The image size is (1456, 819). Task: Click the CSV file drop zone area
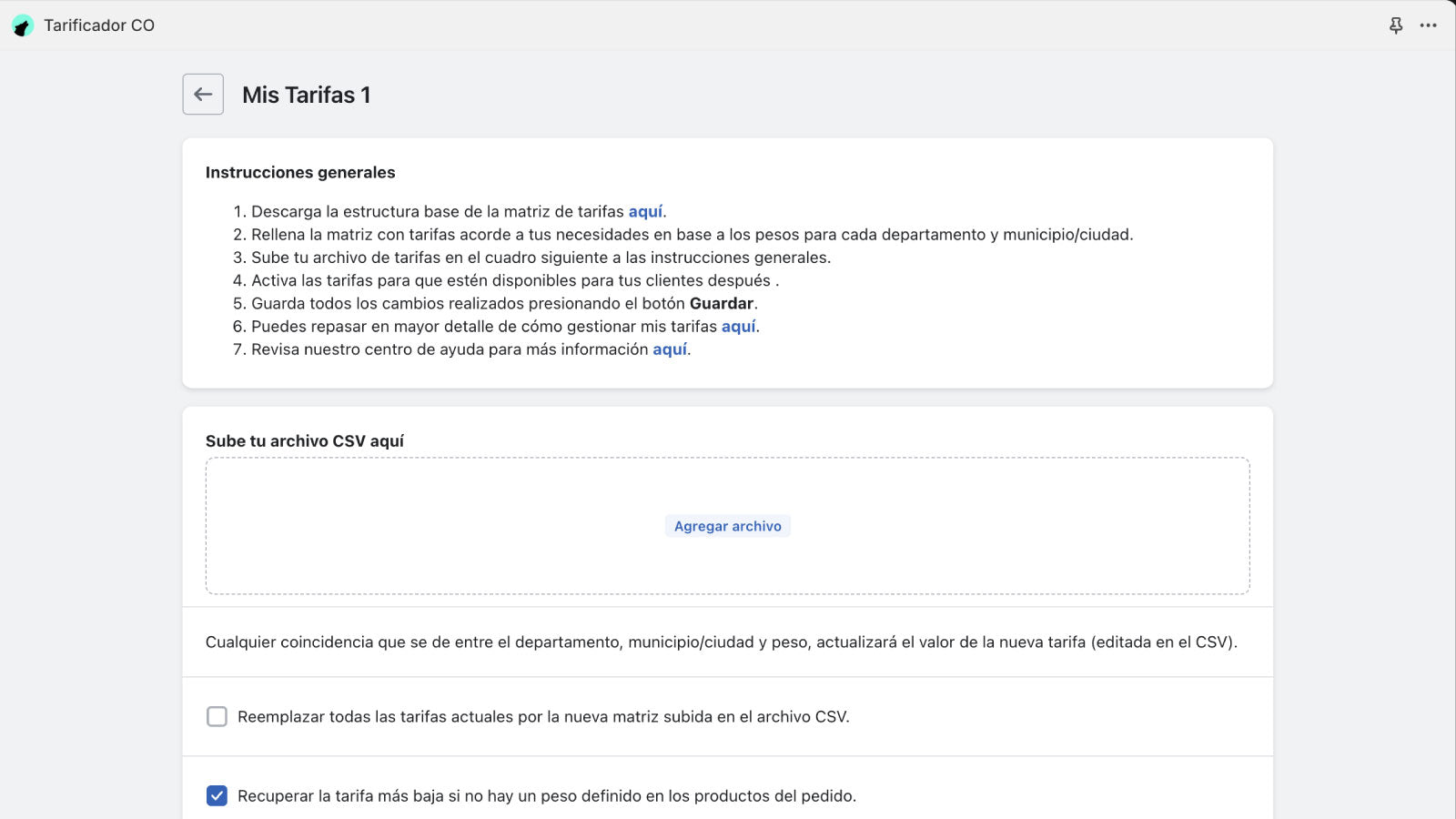[728, 526]
